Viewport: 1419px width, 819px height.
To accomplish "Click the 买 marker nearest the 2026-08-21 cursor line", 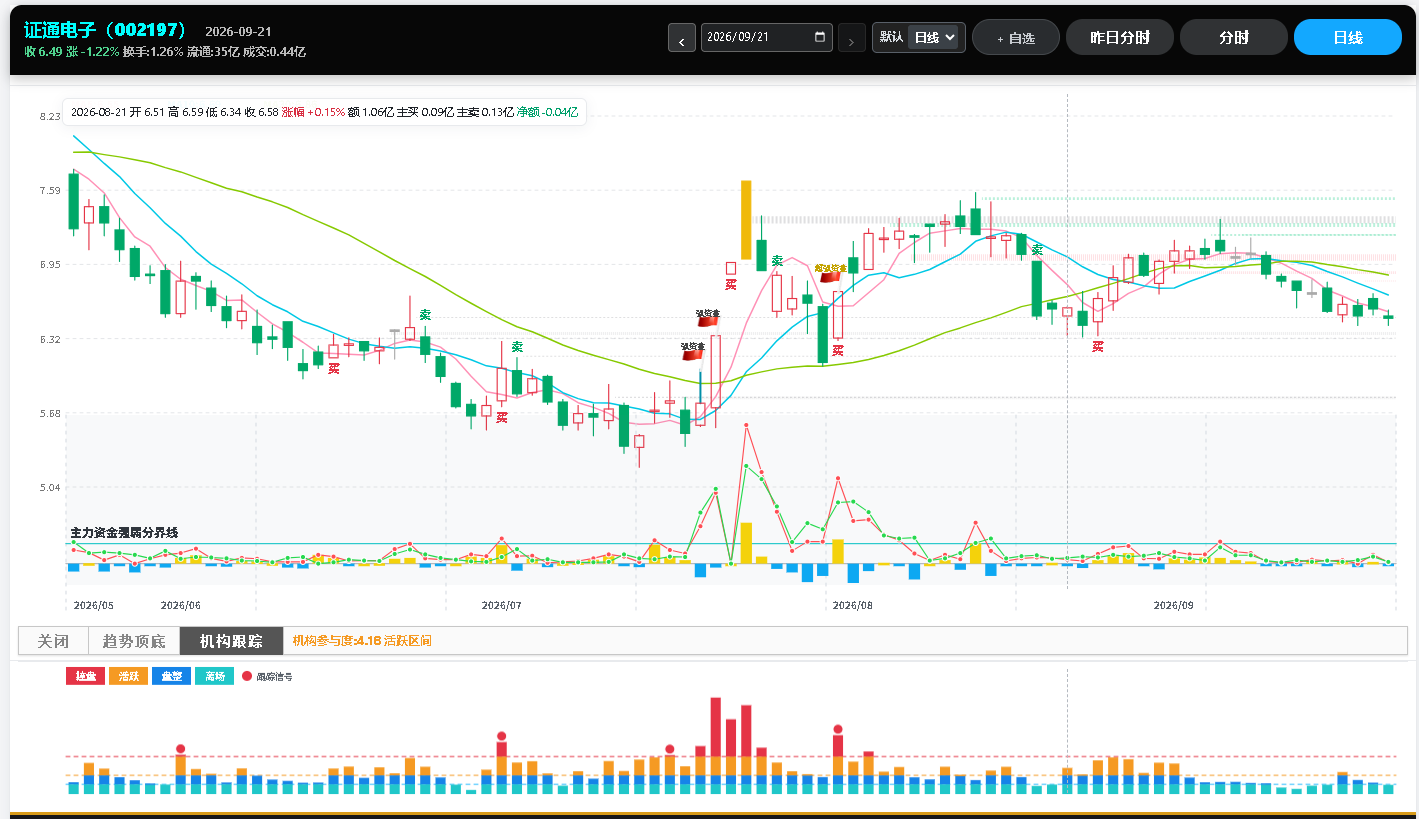I will [1097, 346].
